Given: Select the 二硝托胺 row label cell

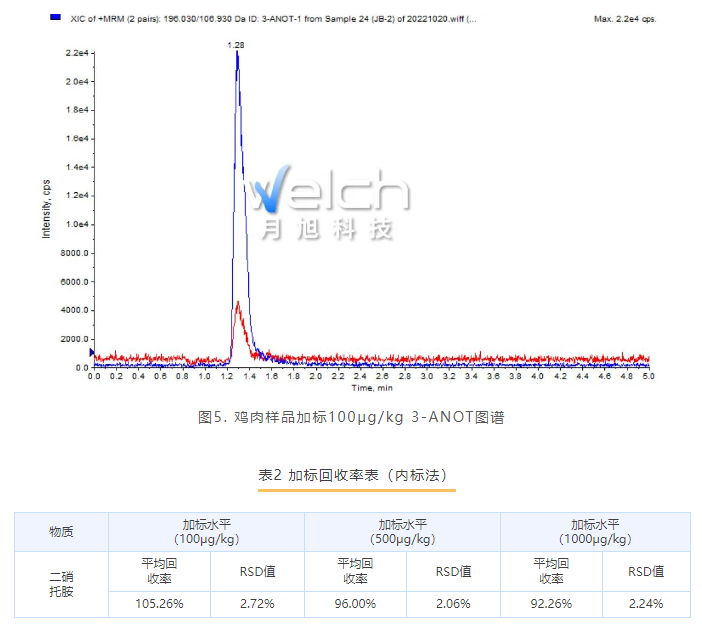Looking at the screenshot, I should coord(61,584).
